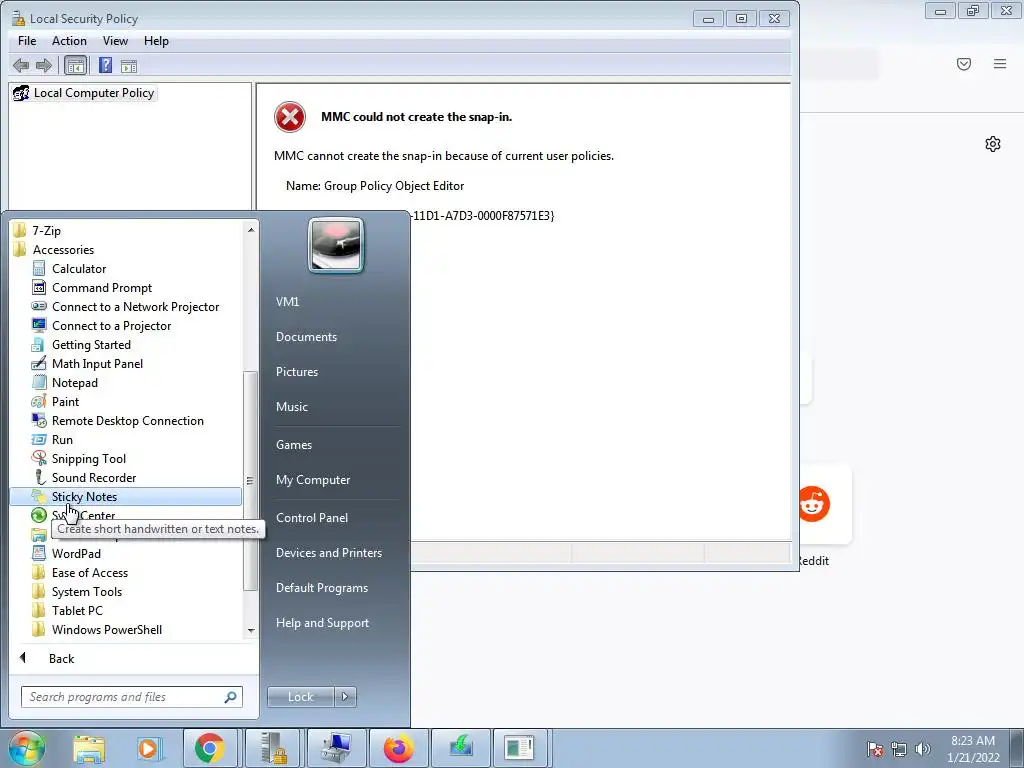Open Windows Media Player from taskbar
This screenshot has height=768, width=1024.
pos(149,748)
